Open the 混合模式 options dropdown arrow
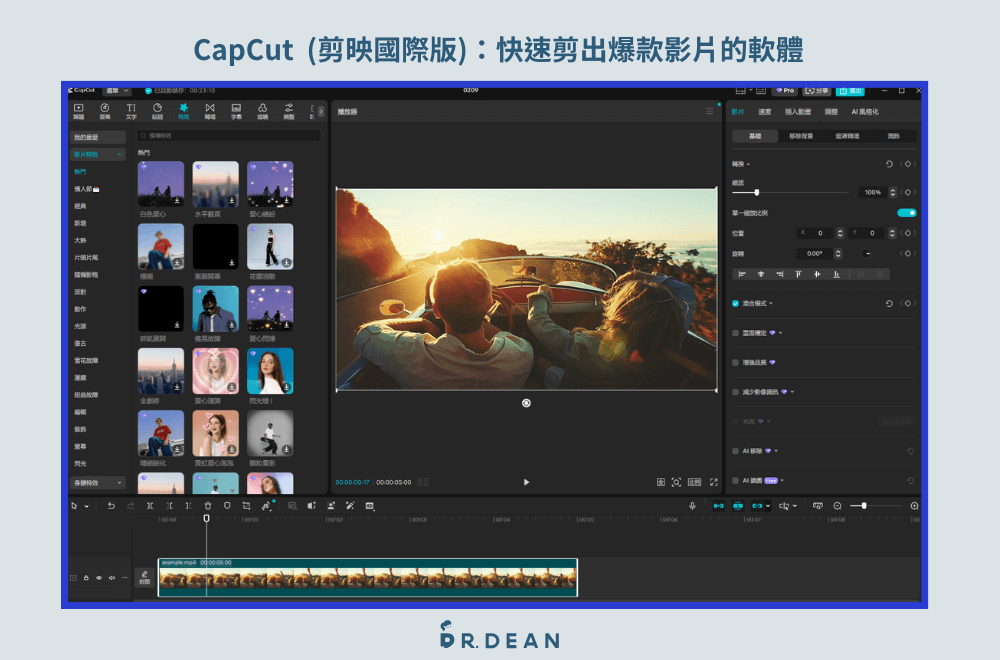 [771, 304]
